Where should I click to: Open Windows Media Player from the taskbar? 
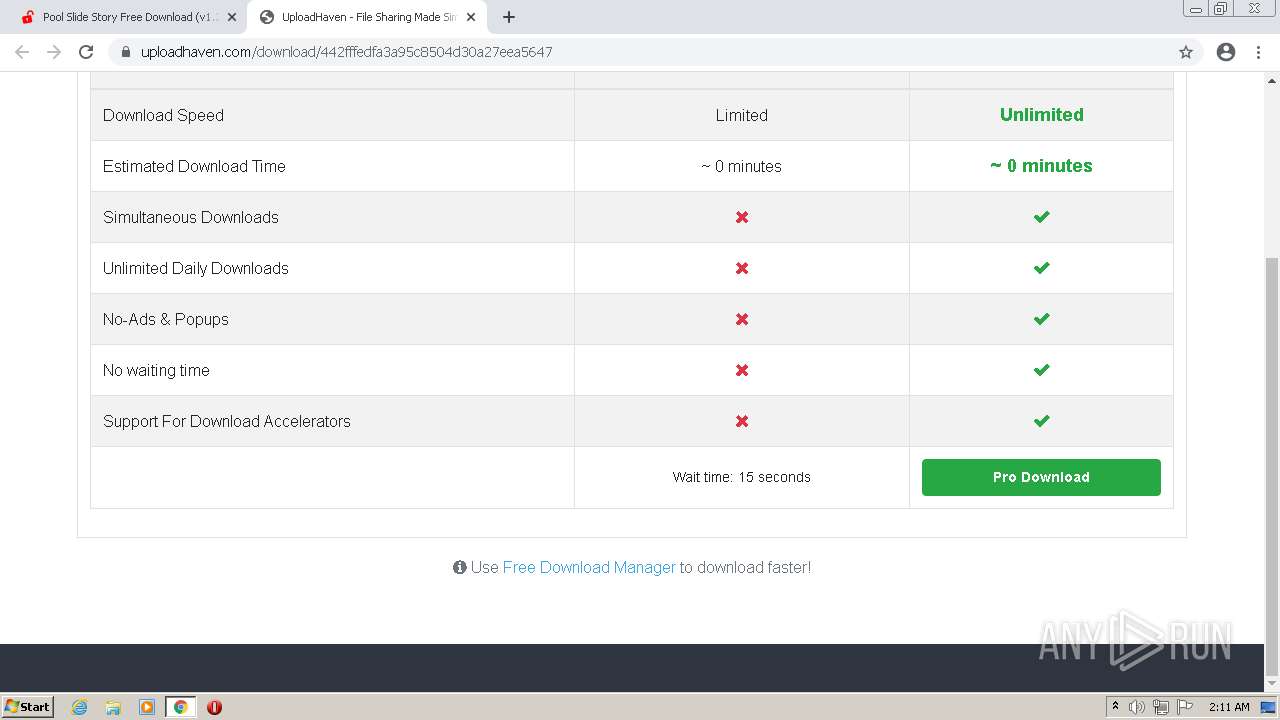147,707
